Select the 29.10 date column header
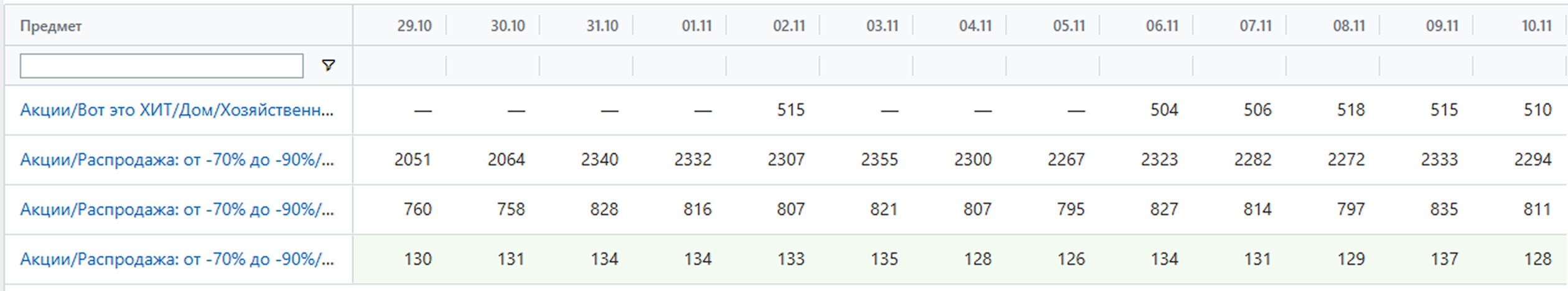 (414, 26)
